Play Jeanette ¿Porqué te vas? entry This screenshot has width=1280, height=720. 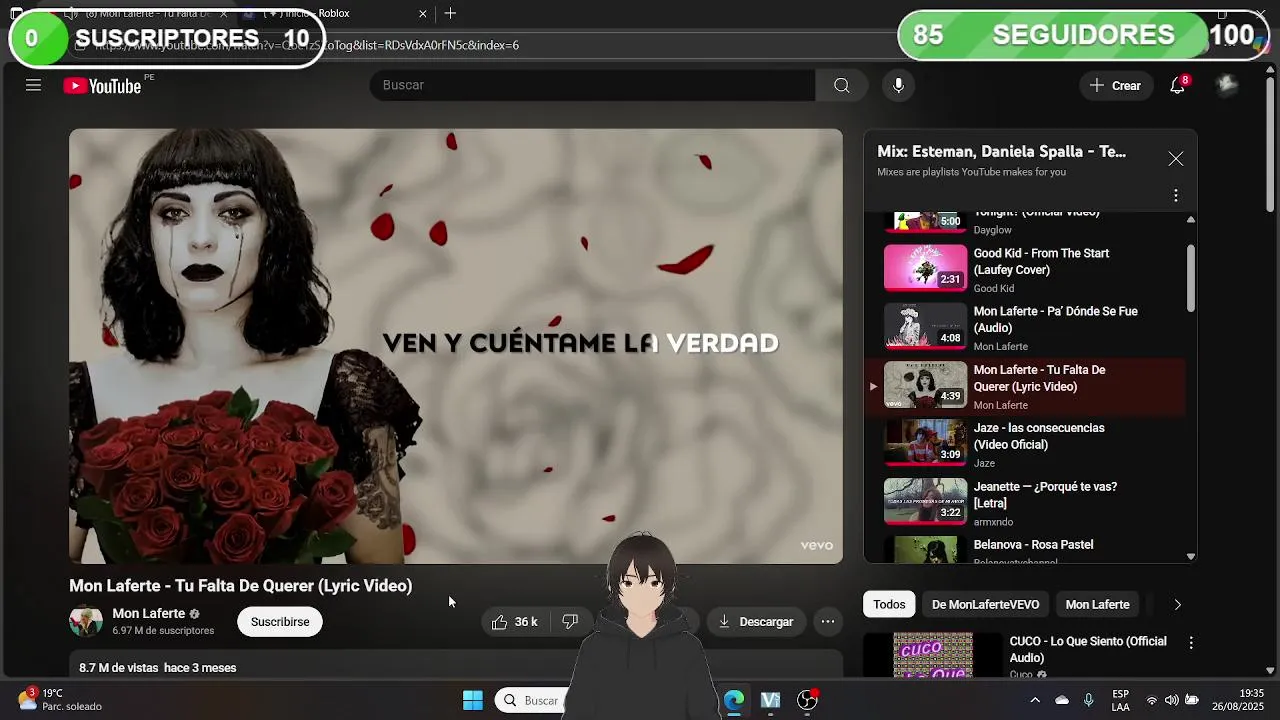(1025, 502)
